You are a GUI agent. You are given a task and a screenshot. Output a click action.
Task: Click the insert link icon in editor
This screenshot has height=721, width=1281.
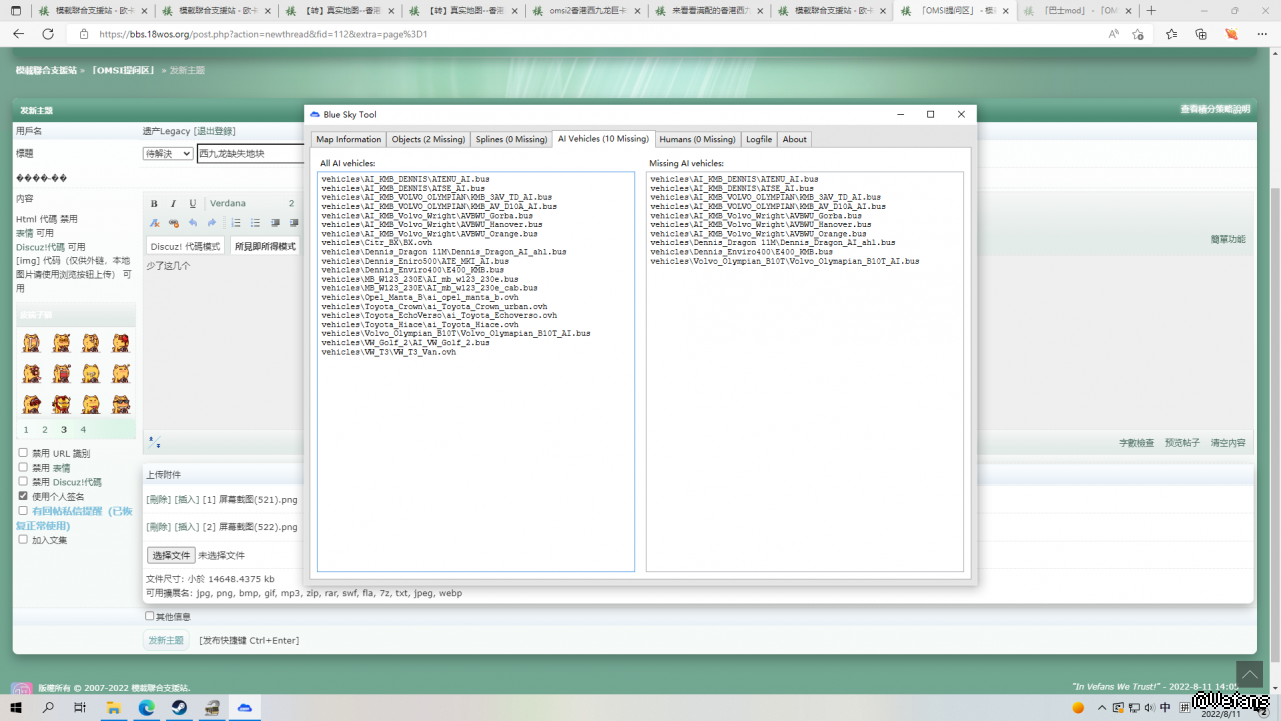pos(173,223)
